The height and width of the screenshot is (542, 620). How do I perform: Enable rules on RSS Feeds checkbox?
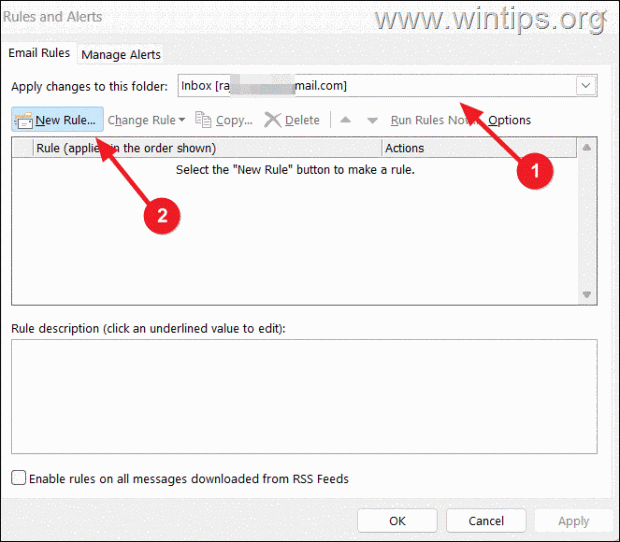pos(19,478)
